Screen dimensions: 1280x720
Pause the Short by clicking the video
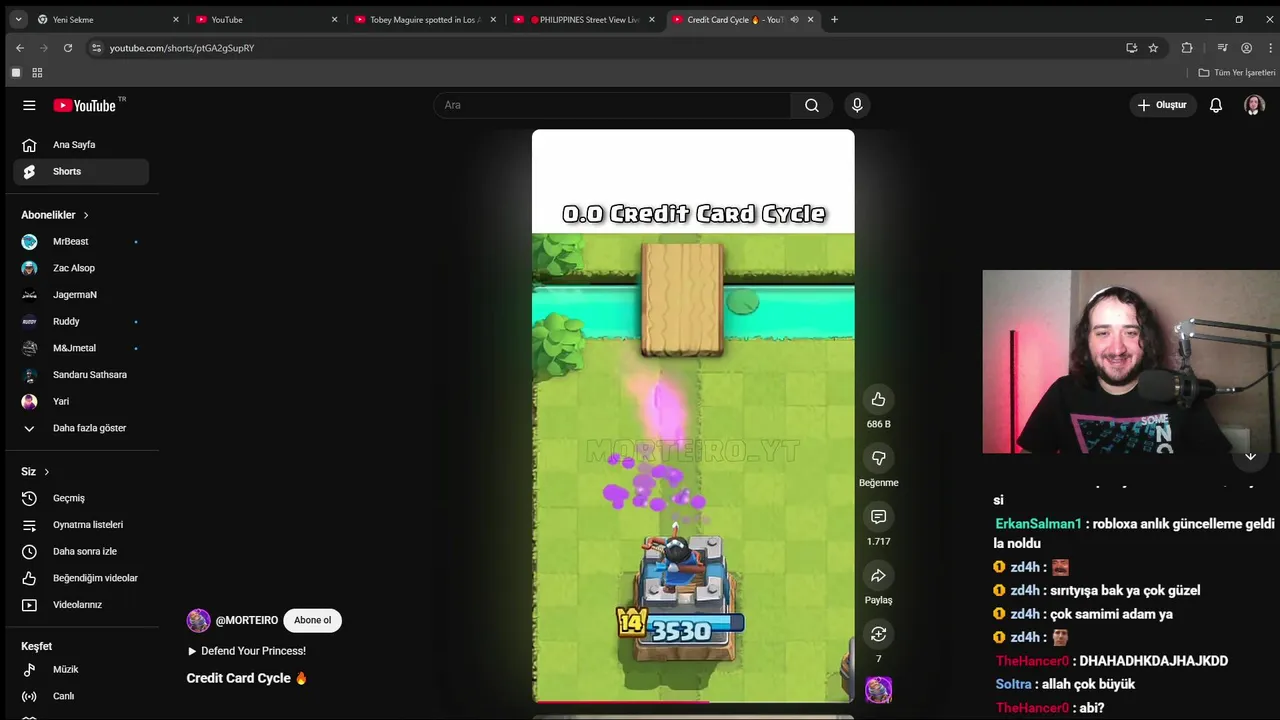pyautogui.click(x=693, y=416)
